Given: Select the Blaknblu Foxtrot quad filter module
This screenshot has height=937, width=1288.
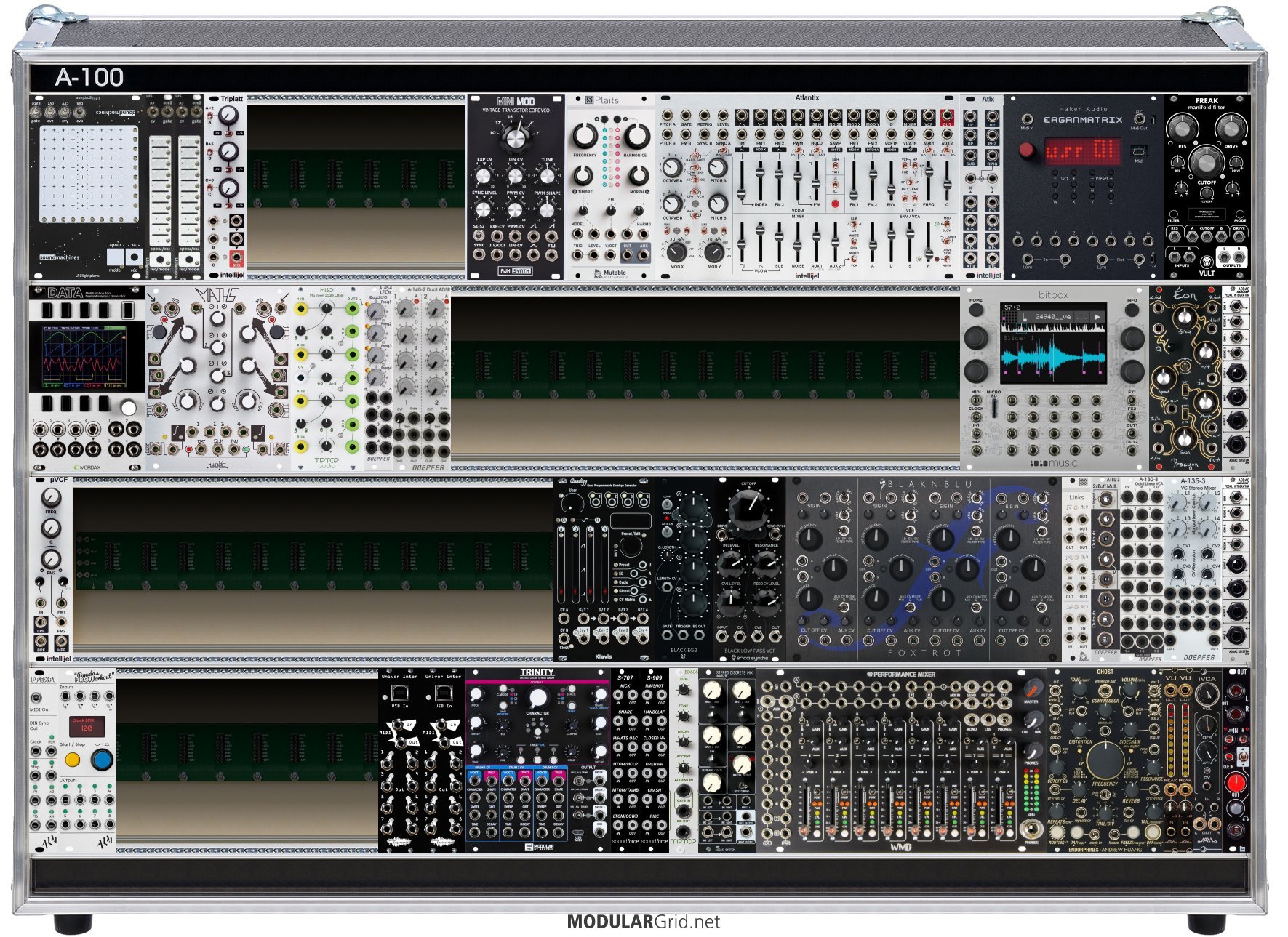Looking at the screenshot, I should tap(924, 569).
